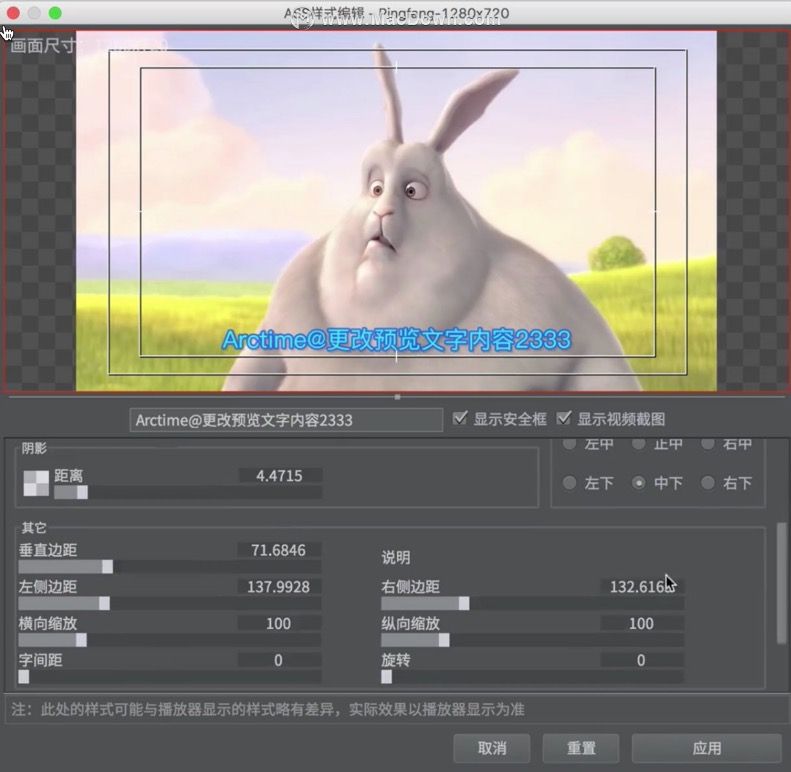Screen dimensions: 791x772
Task: Click the 字间距 slider
Action: (x=170, y=677)
